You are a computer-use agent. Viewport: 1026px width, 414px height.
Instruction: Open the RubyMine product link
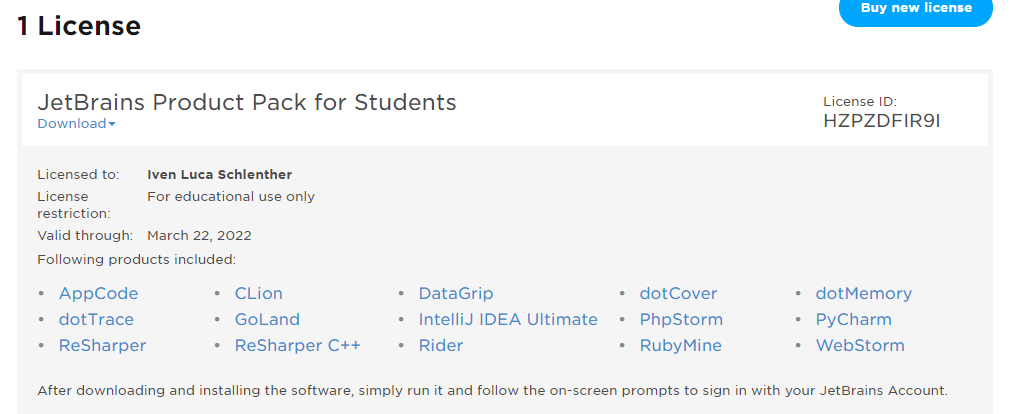coord(680,346)
